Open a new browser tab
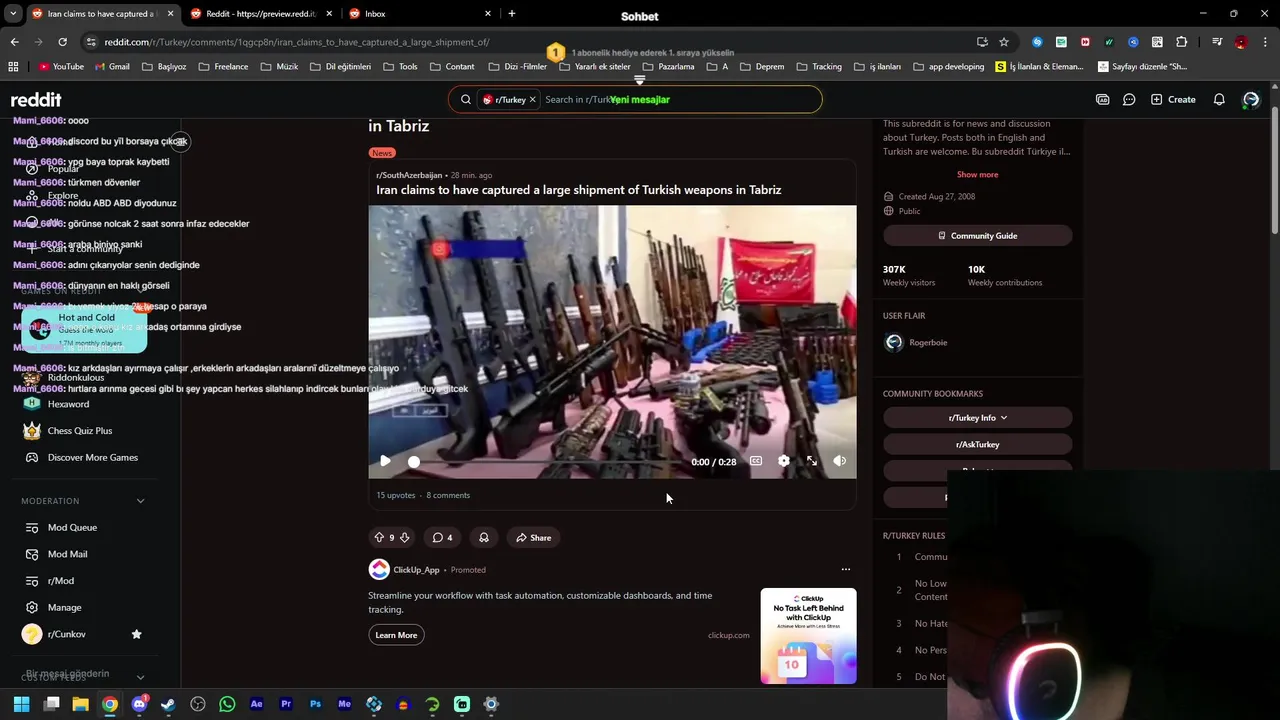Image resolution: width=1280 pixels, height=720 pixels. pos(511,14)
